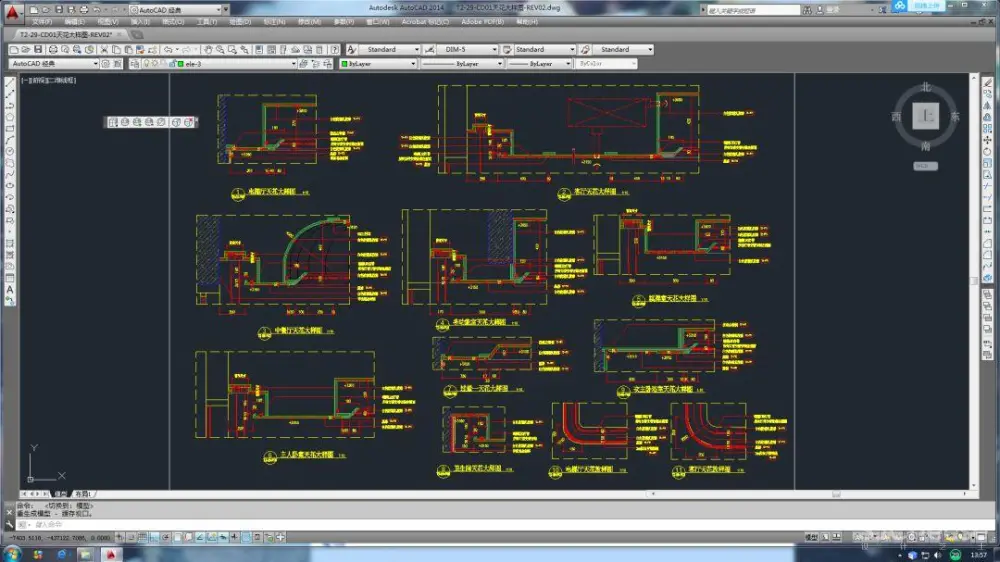Expand the ele-3 layer dropdown list
Image resolution: width=1000 pixels, height=562 pixels.
pos(294,64)
